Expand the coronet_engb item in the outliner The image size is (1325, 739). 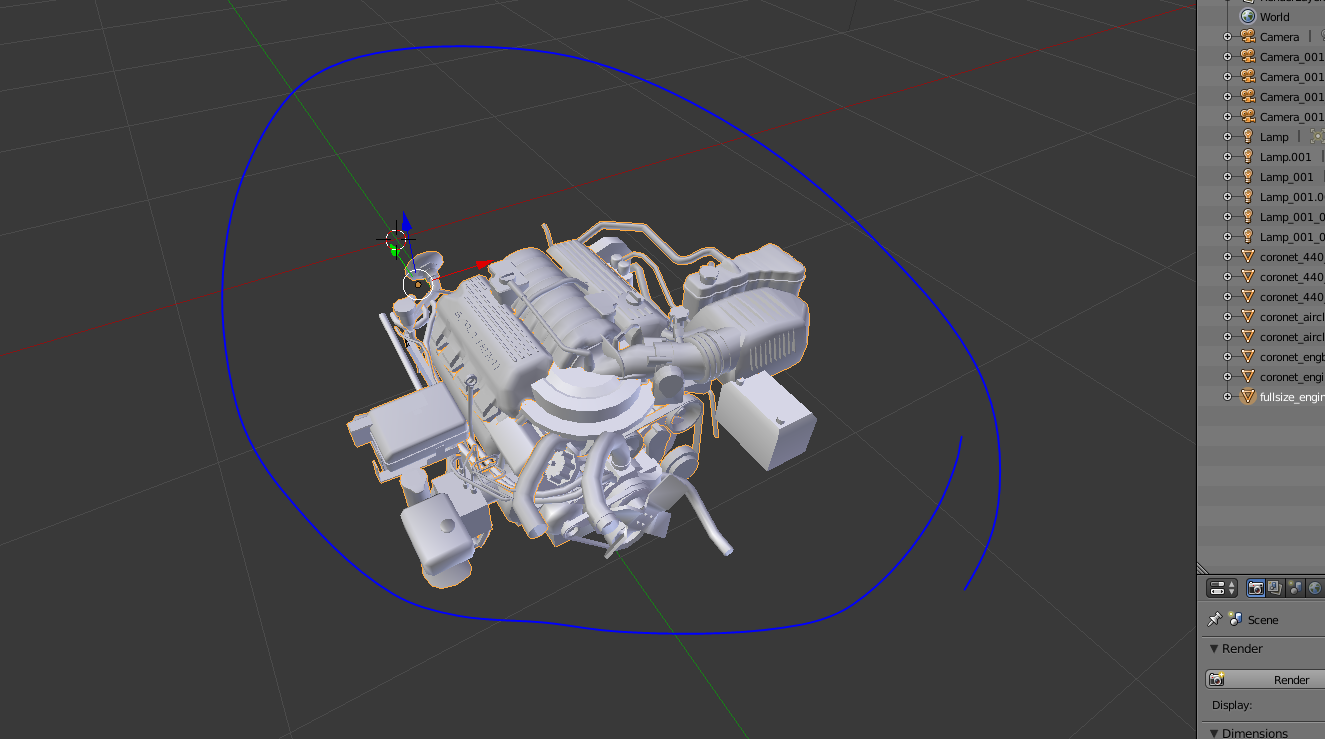pyautogui.click(x=1228, y=356)
